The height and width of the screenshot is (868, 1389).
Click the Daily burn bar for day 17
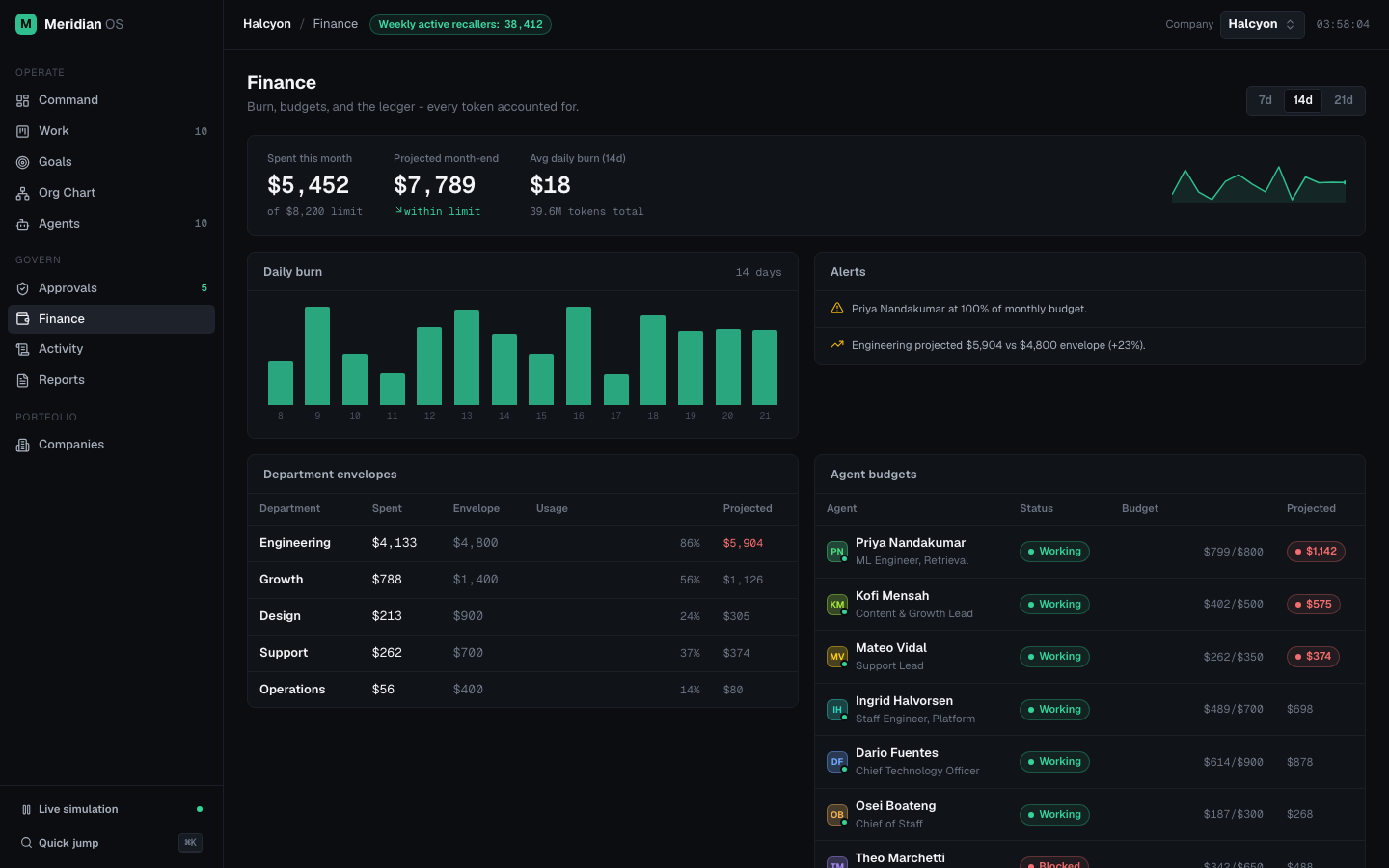click(x=616, y=390)
